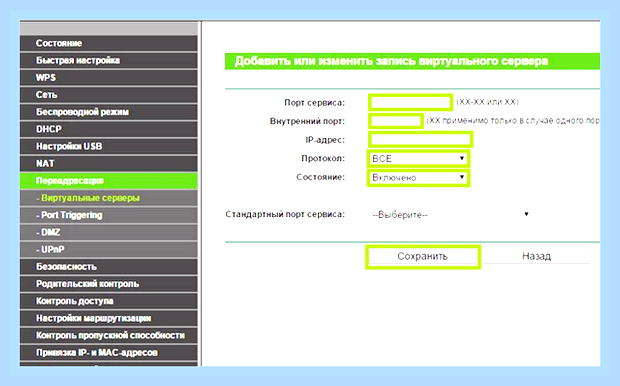Open Настройки маршрутизации in sidebar
The height and width of the screenshot is (386, 620).
(x=109, y=318)
